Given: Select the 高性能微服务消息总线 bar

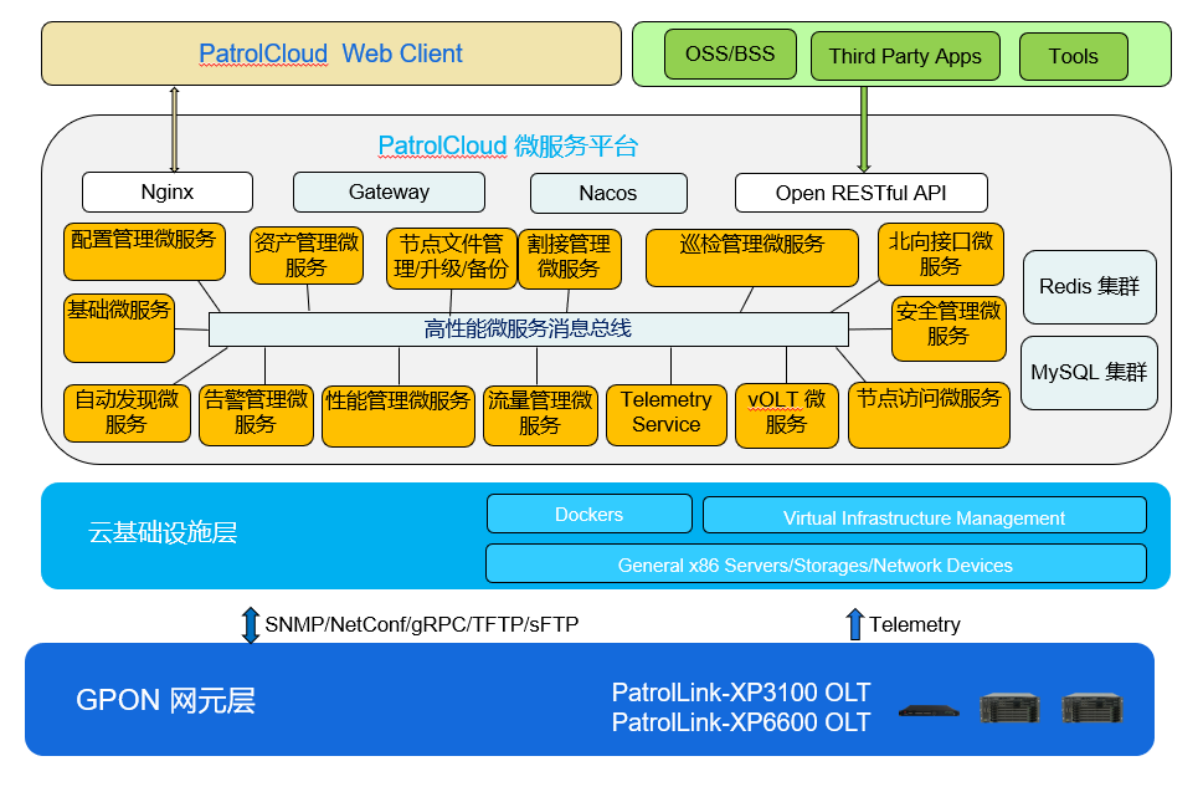Looking at the screenshot, I should pyautogui.click(x=528, y=329).
